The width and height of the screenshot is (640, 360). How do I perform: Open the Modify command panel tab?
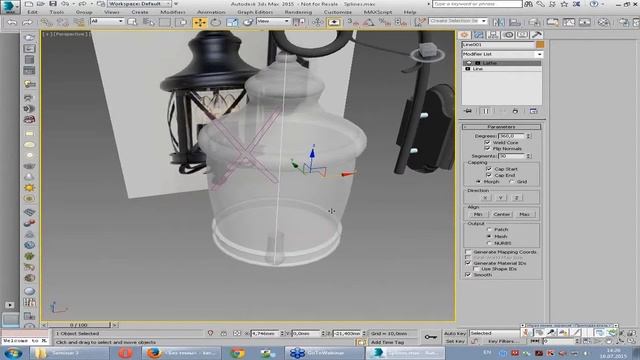479,35
